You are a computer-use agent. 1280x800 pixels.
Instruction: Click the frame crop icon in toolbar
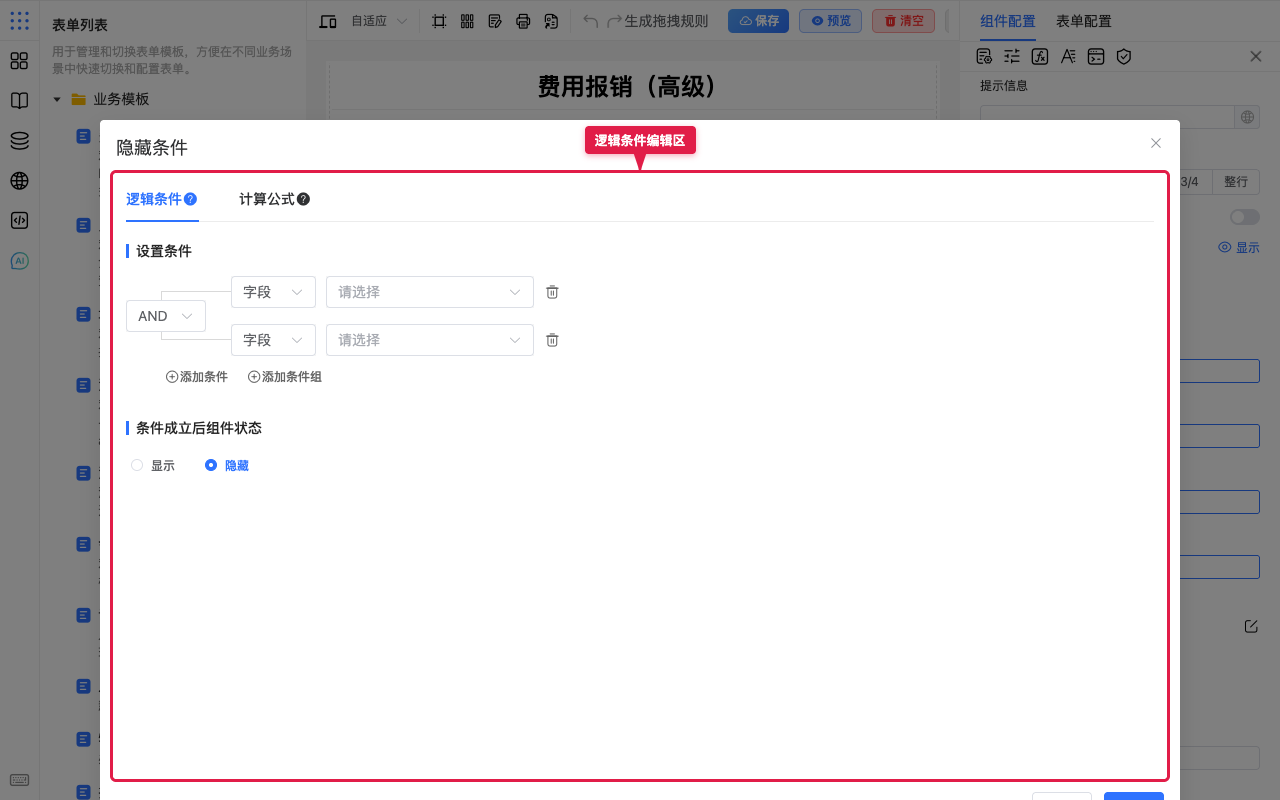[439, 21]
